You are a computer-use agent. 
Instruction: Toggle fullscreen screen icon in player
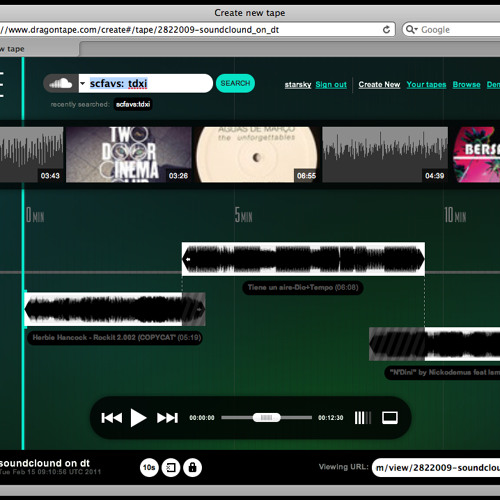[x=390, y=418]
